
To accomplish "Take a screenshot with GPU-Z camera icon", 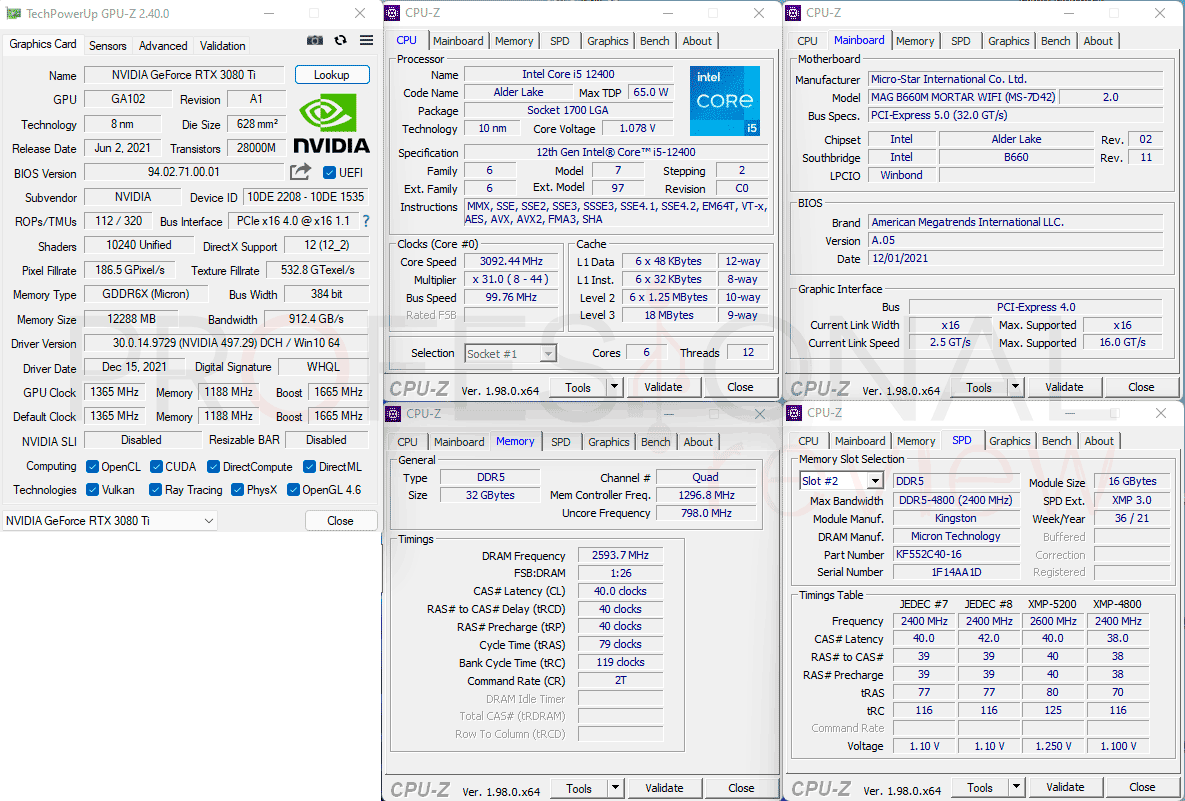I will coord(315,41).
